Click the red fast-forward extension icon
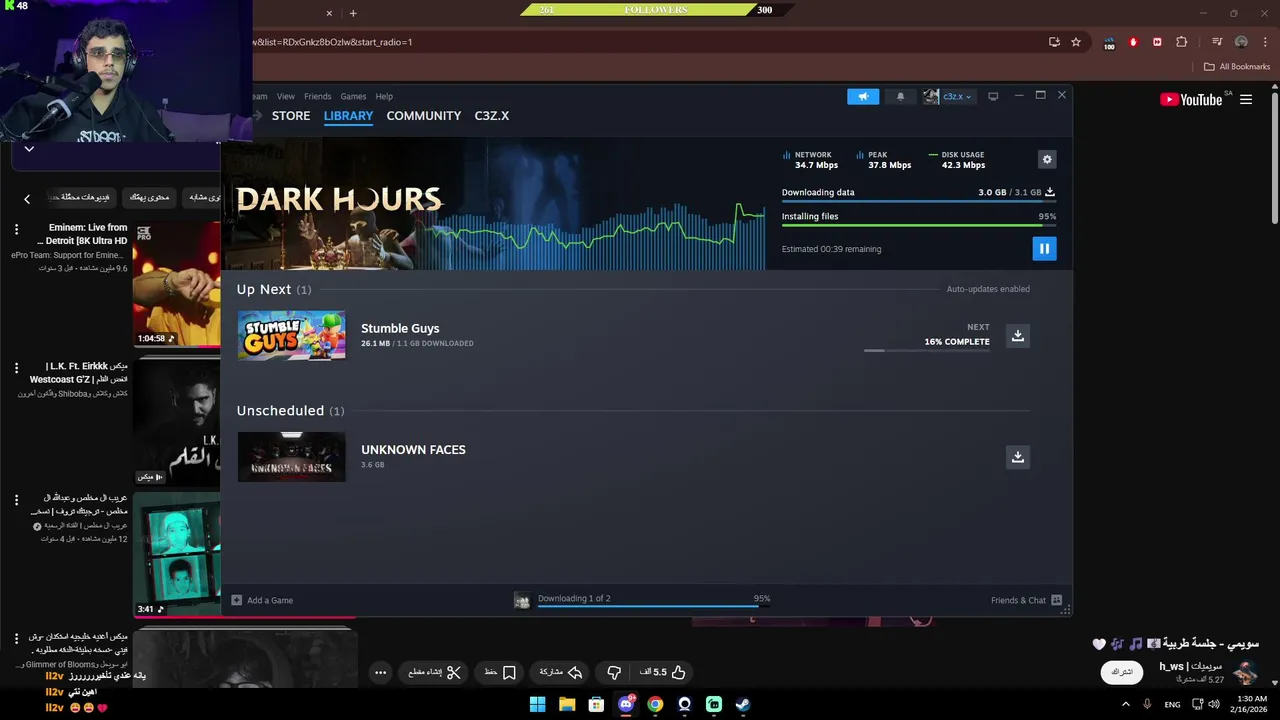Viewport: 1280px width, 720px height. (x=1157, y=42)
